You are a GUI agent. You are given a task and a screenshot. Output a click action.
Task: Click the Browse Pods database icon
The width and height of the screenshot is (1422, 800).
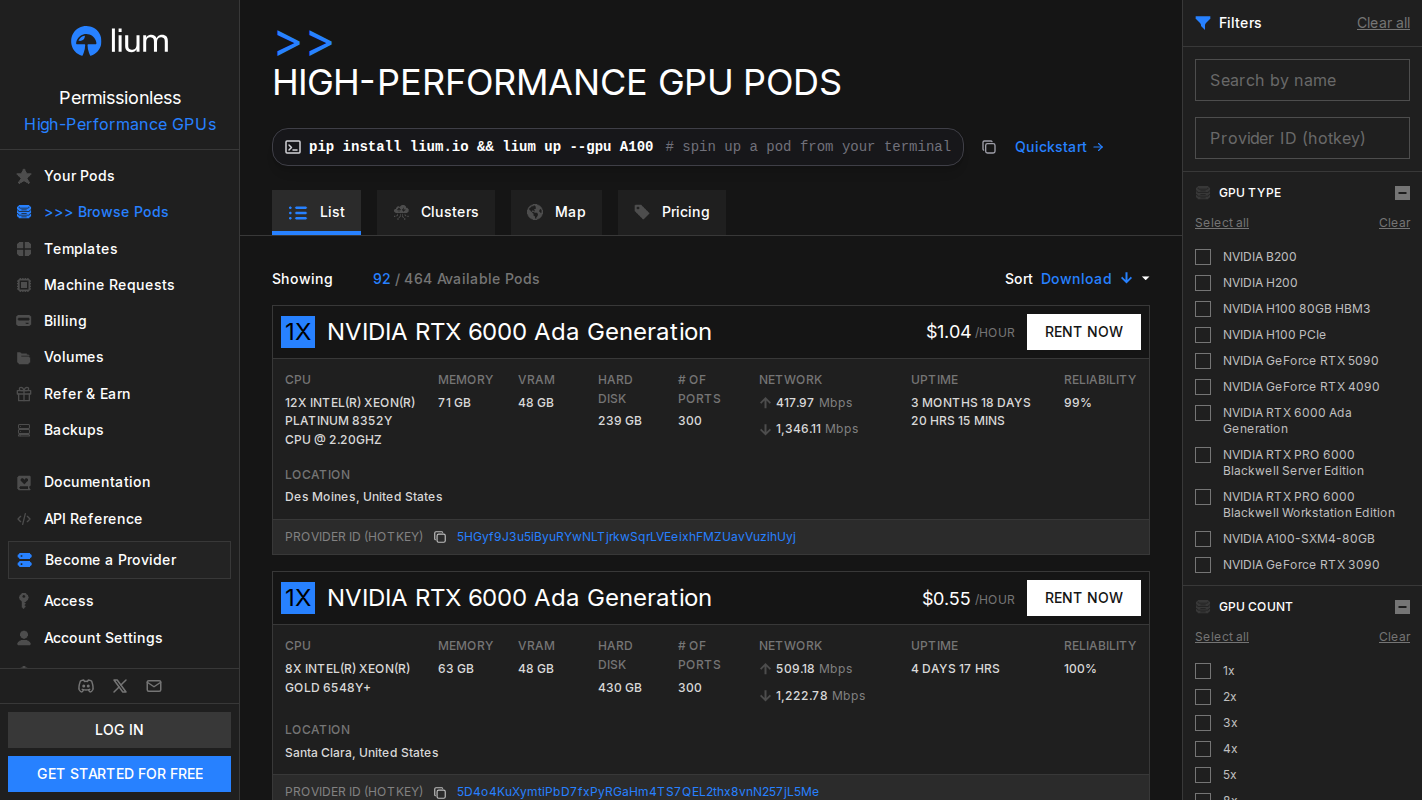click(x=24, y=212)
